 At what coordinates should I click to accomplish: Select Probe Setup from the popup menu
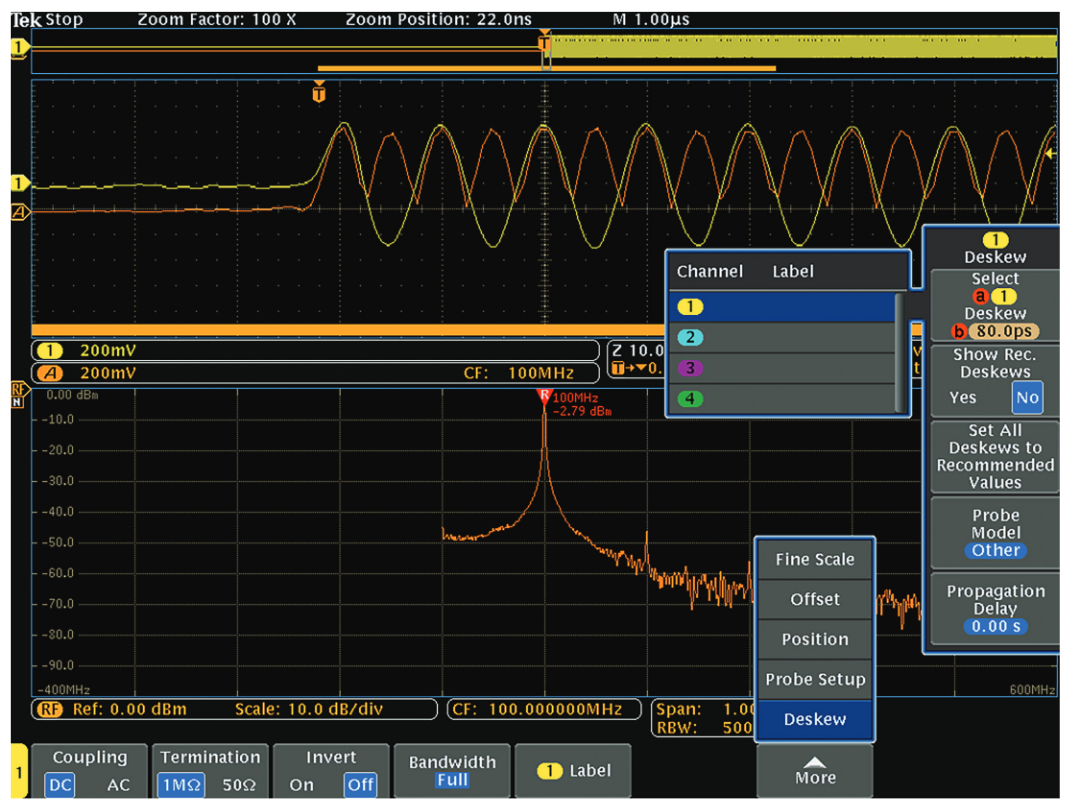814,679
